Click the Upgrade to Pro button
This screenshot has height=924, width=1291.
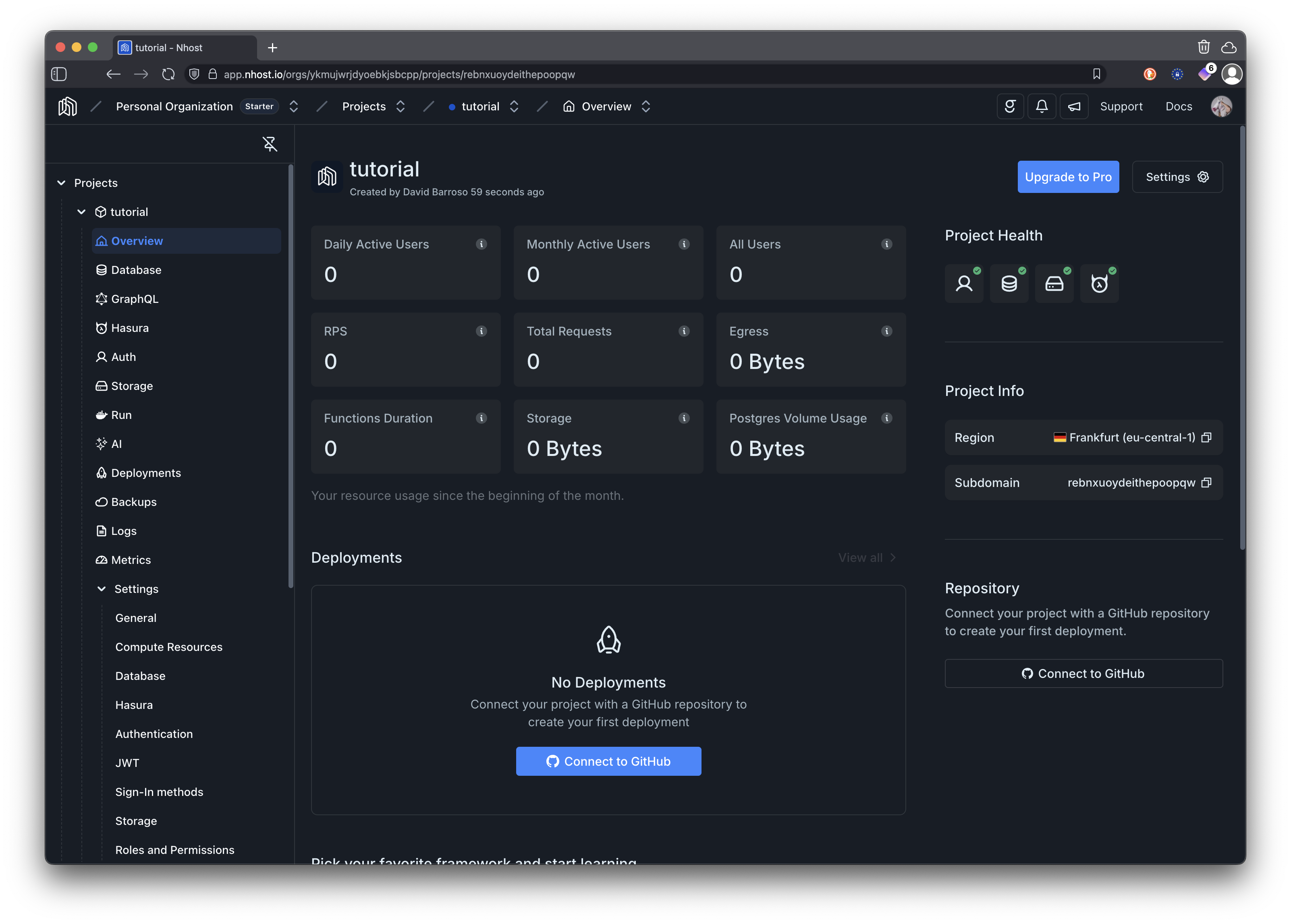click(1068, 177)
